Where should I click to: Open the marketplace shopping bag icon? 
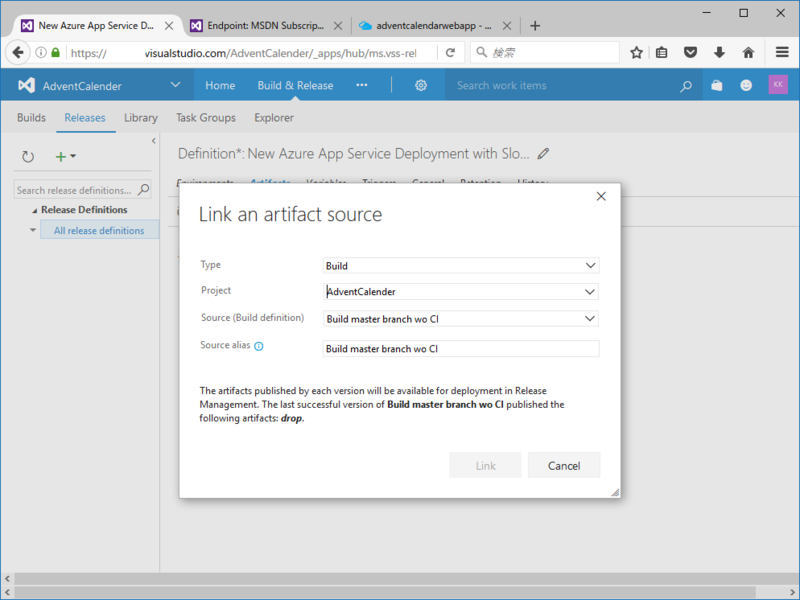[x=716, y=85]
